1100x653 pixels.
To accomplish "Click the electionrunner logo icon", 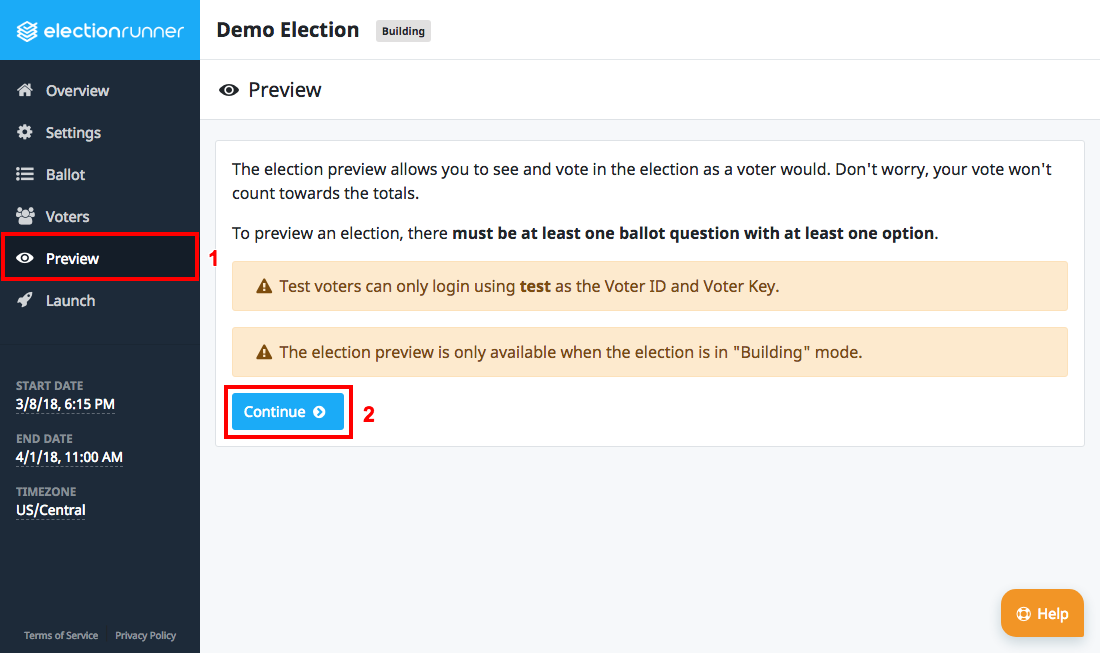I will 27,31.
